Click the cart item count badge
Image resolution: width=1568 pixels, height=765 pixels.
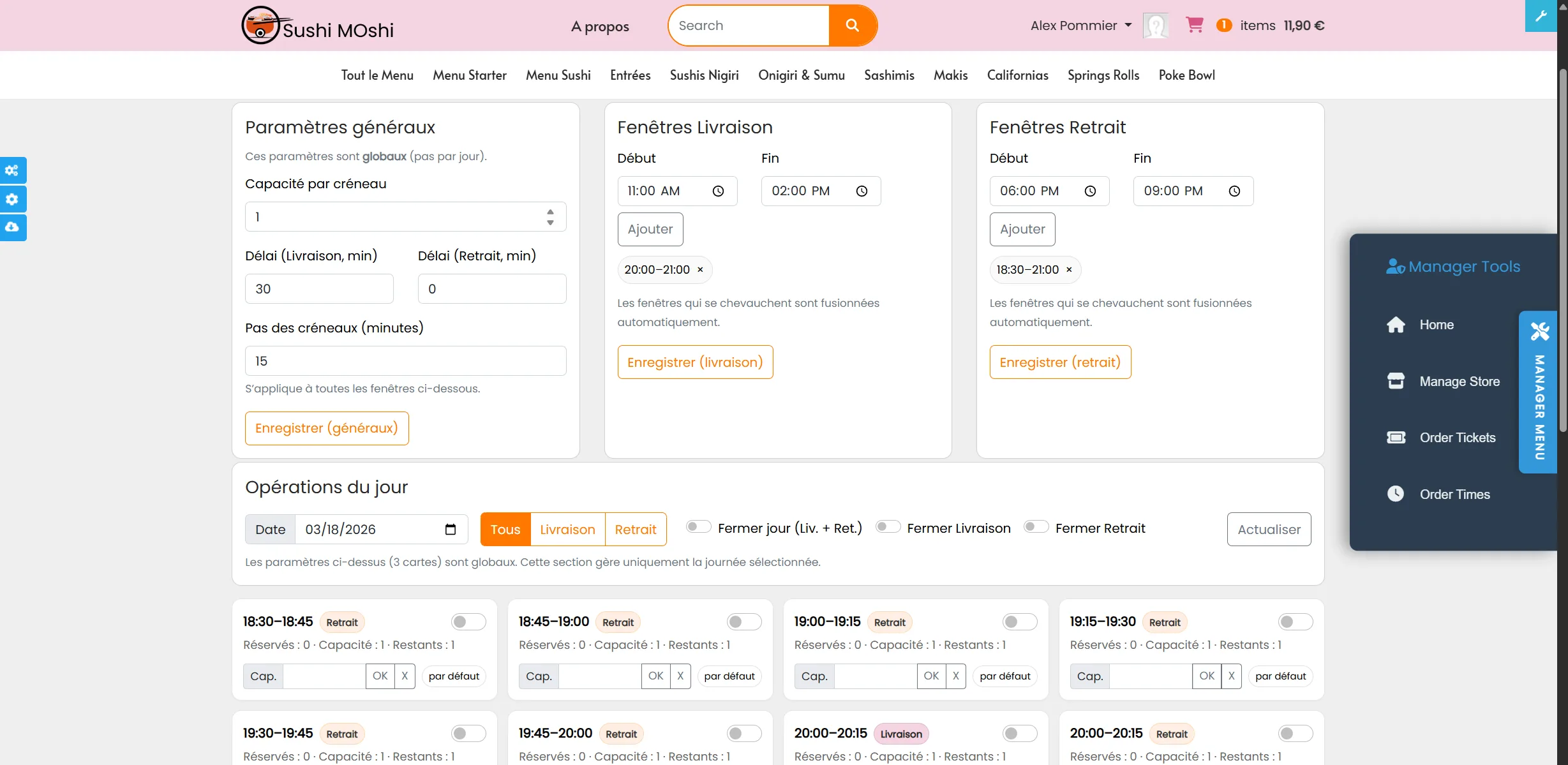tap(1223, 25)
